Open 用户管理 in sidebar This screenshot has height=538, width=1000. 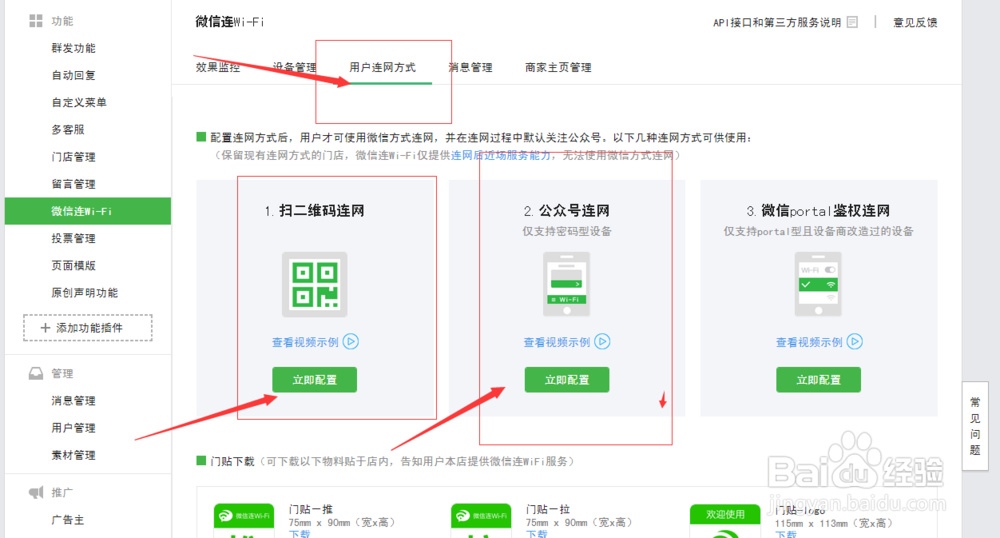click(73, 428)
